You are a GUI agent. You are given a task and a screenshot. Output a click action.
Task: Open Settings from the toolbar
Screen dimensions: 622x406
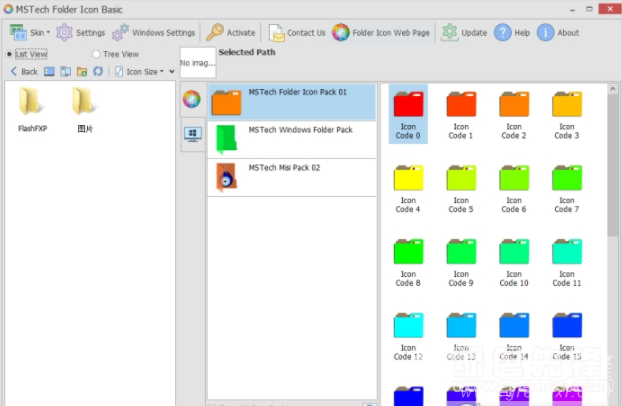tap(81, 33)
